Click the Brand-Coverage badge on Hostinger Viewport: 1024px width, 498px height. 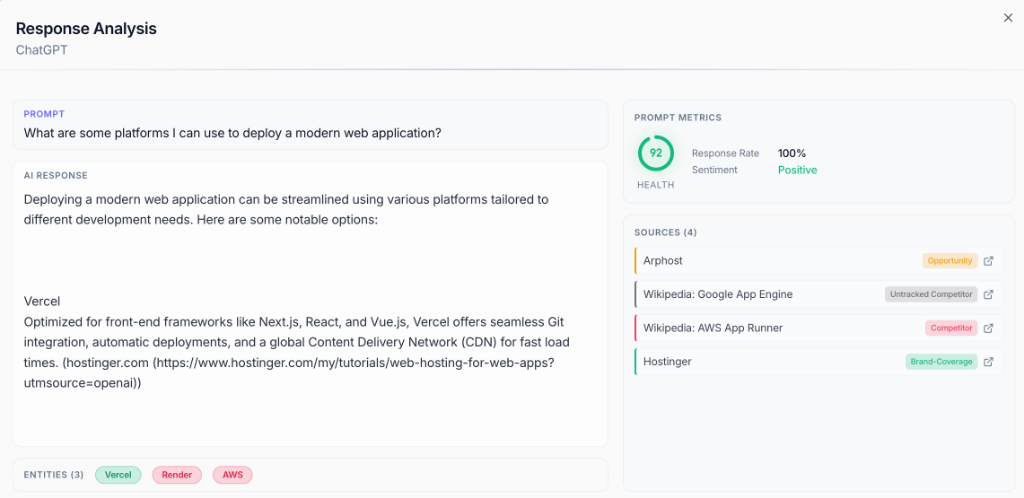tap(941, 362)
